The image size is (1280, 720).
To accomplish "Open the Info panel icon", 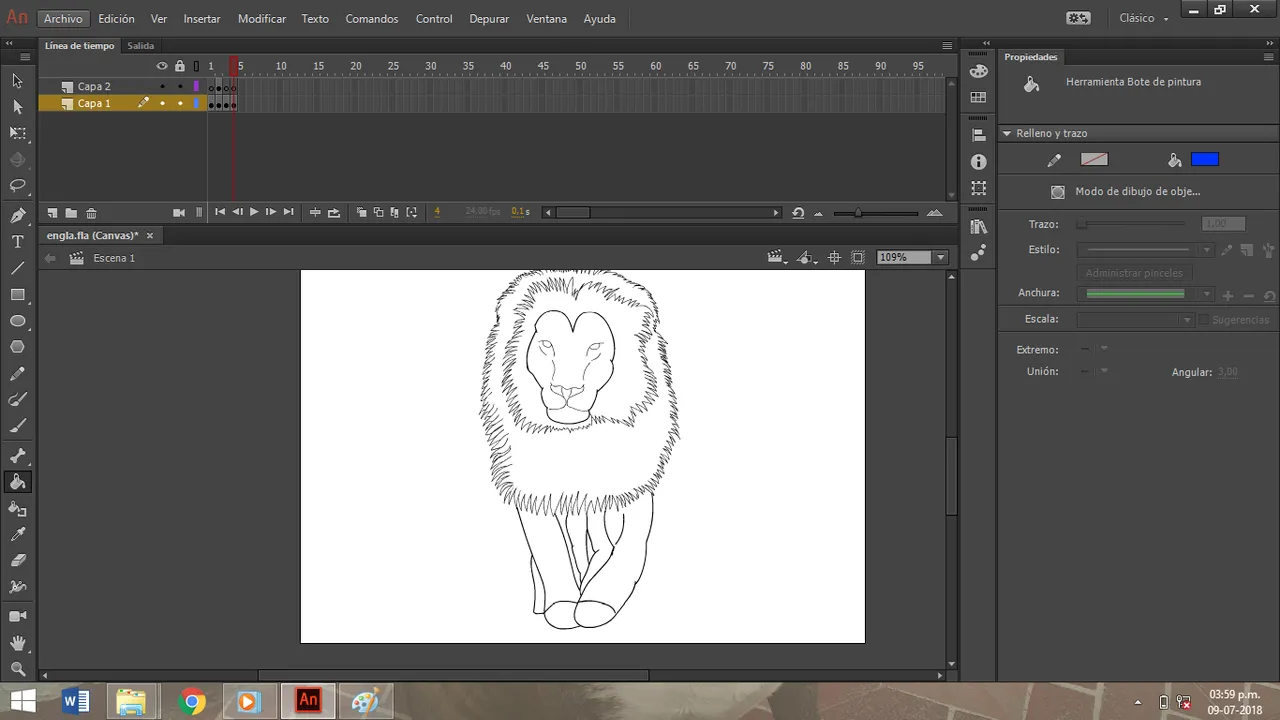I will pyautogui.click(x=978, y=161).
